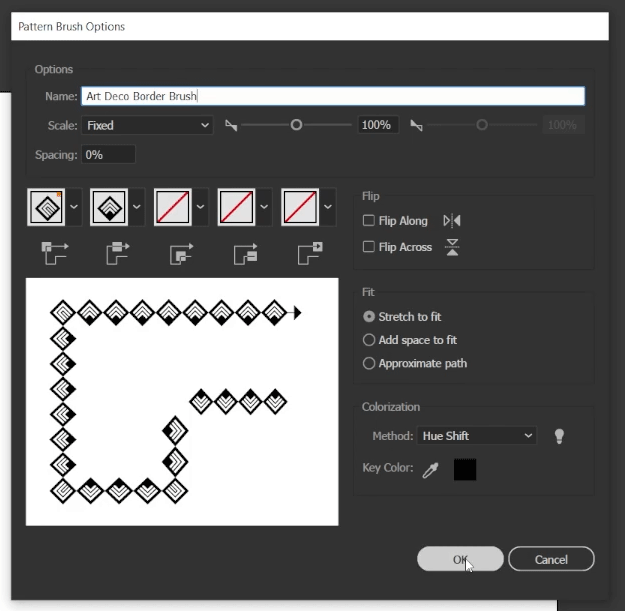Enable the Flip Along checkbox

point(369,221)
